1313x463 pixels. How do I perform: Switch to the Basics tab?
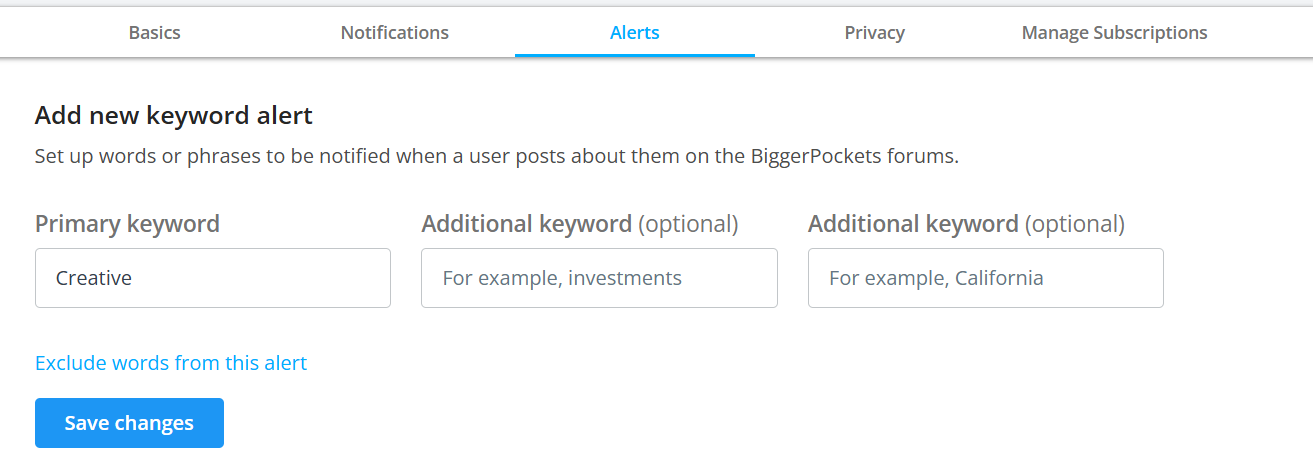point(155,33)
